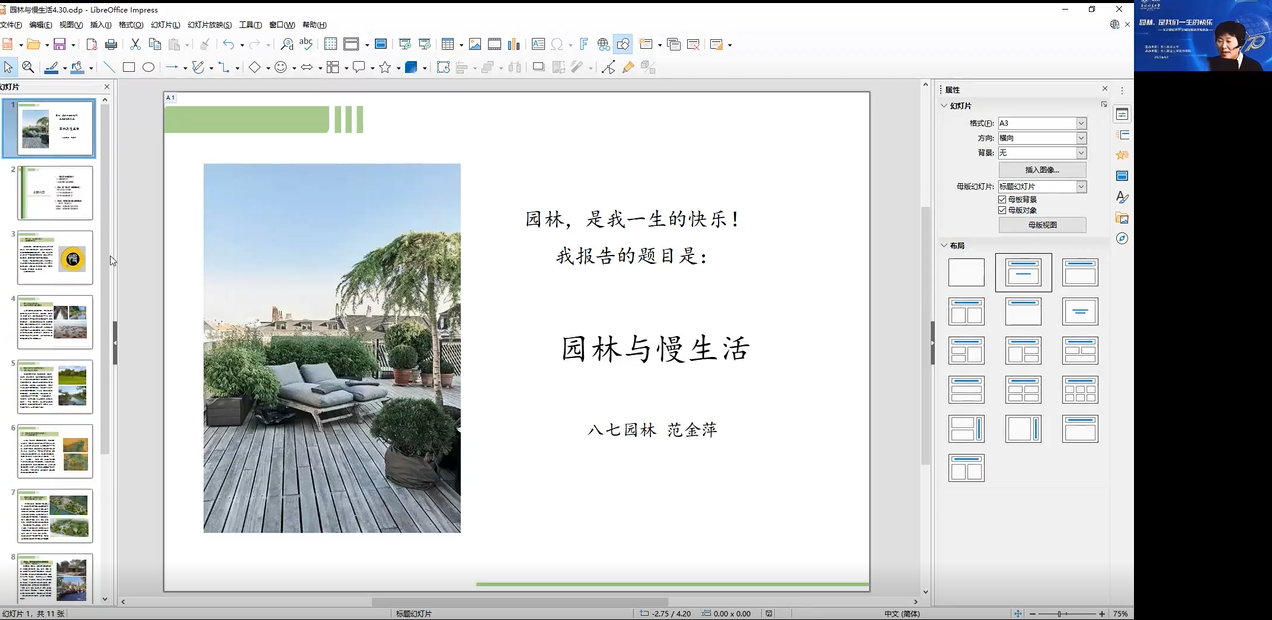The height and width of the screenshot is (620, 1272).
Task: Open the Navigator sidebar panel icon
Action: (1122, 238)
